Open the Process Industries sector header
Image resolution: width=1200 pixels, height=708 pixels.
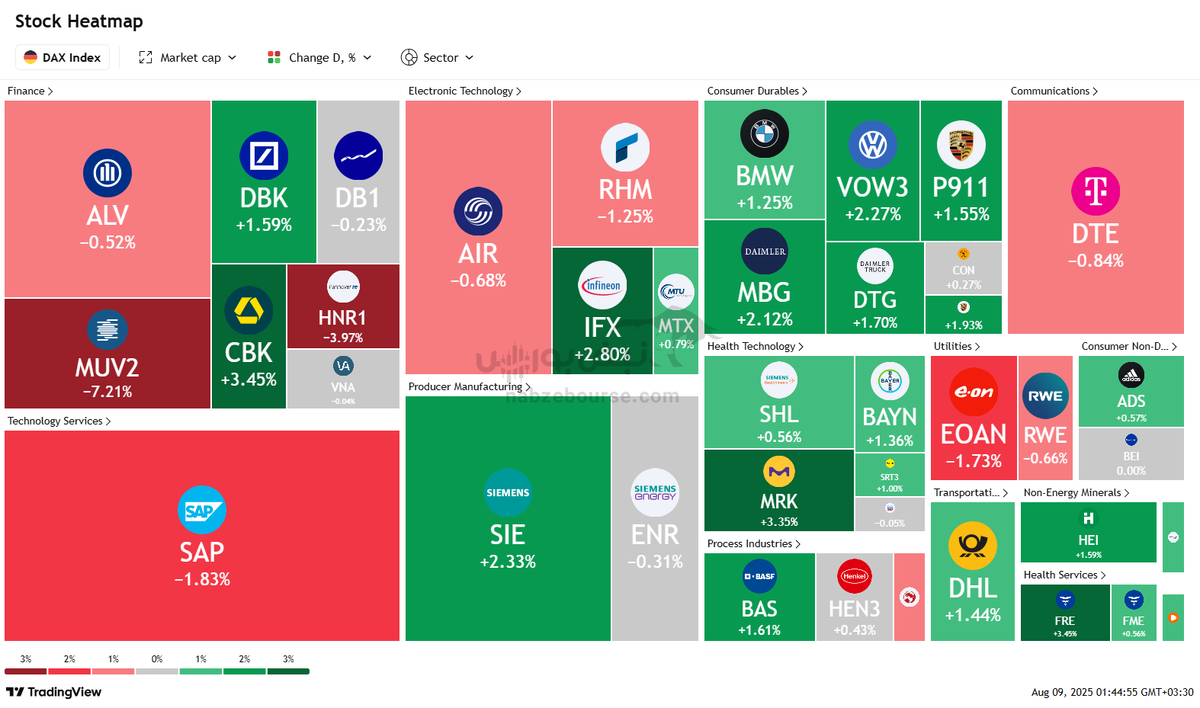pyautogui.click(x=755, y=544)
